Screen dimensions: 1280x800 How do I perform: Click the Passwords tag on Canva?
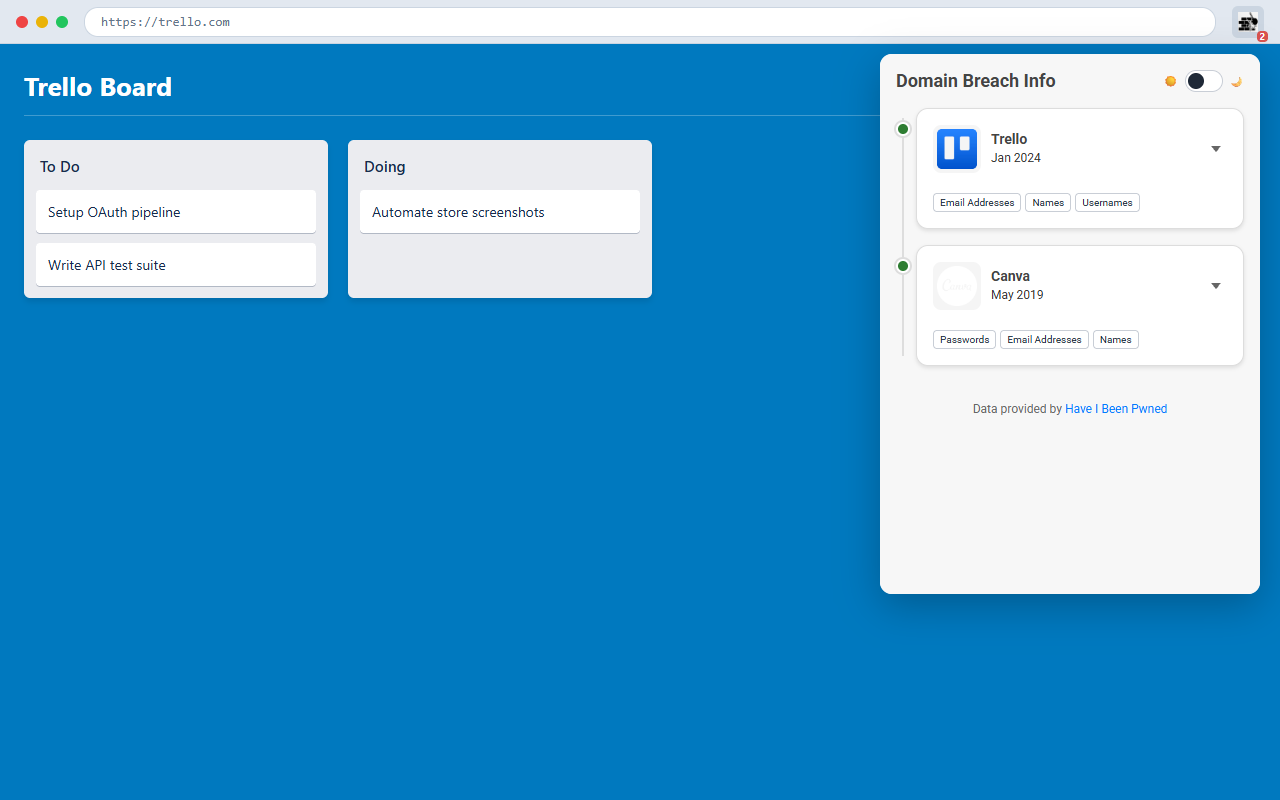[x=964, y=340]
